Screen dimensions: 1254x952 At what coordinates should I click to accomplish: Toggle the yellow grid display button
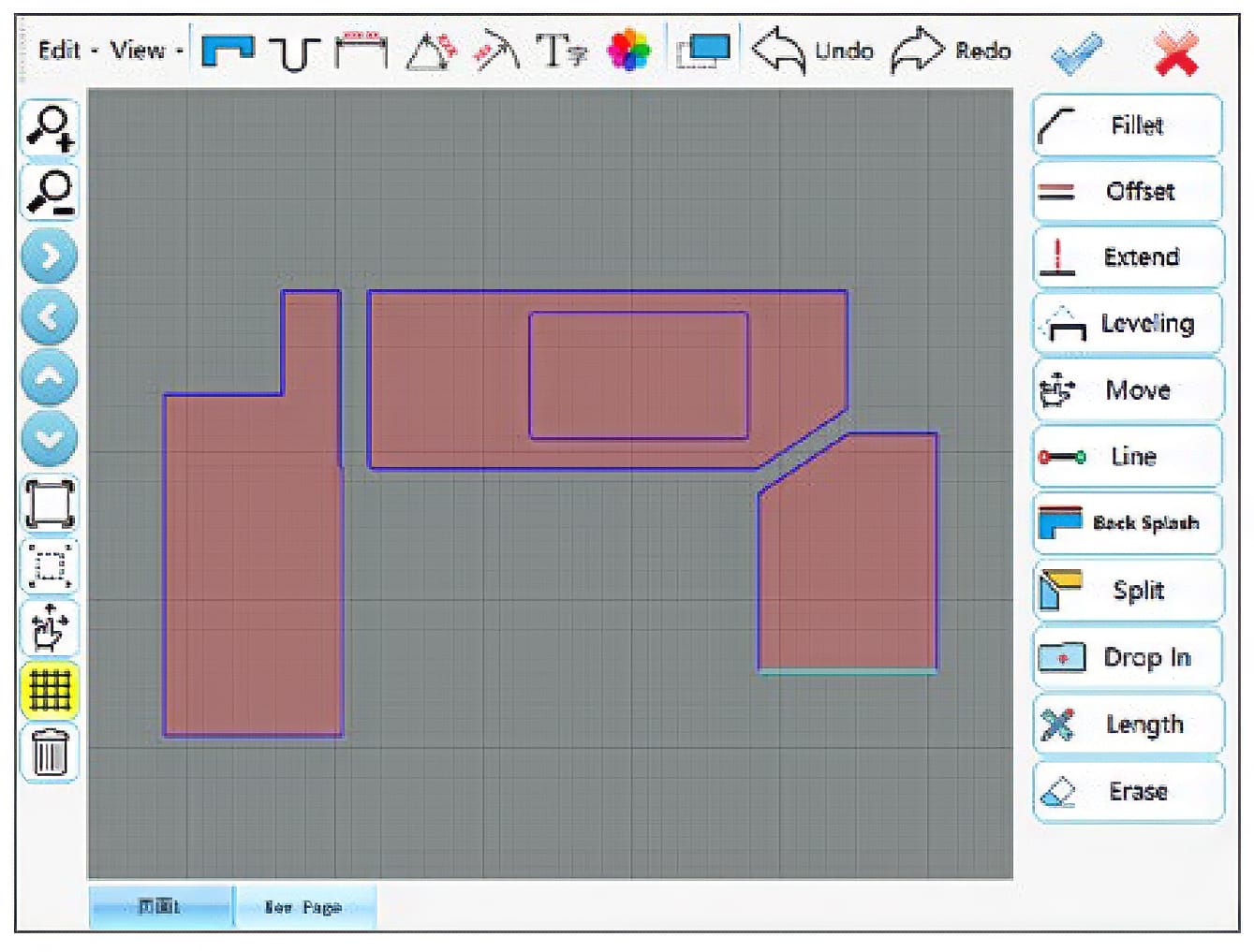[50, 691]
